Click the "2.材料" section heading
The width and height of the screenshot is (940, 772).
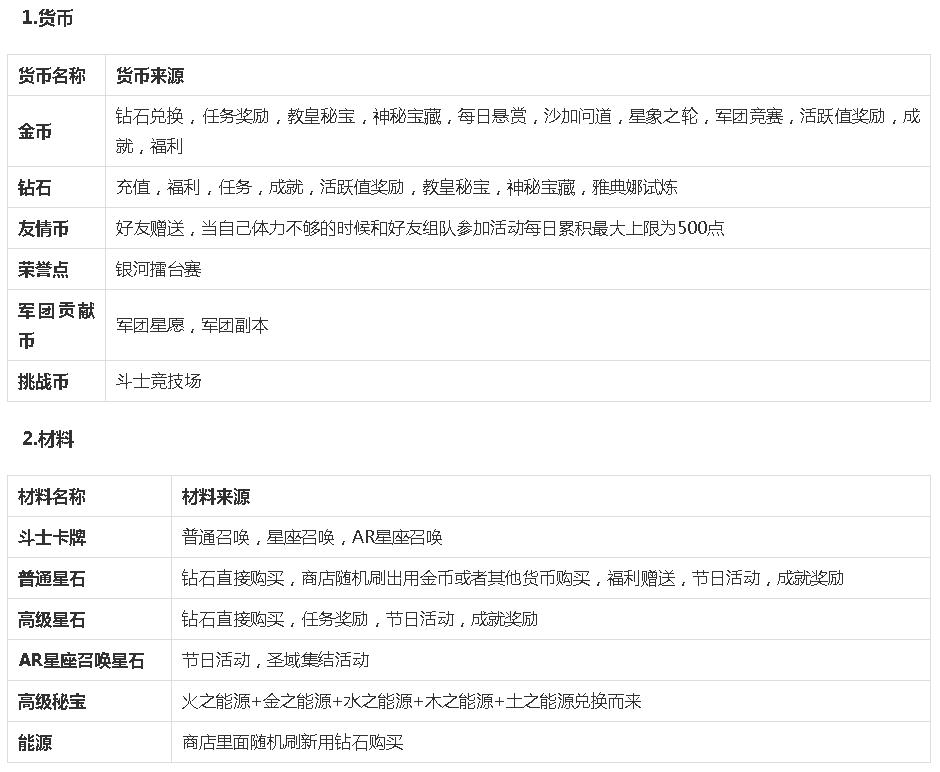pyautogui.click(x=45, y=440)
